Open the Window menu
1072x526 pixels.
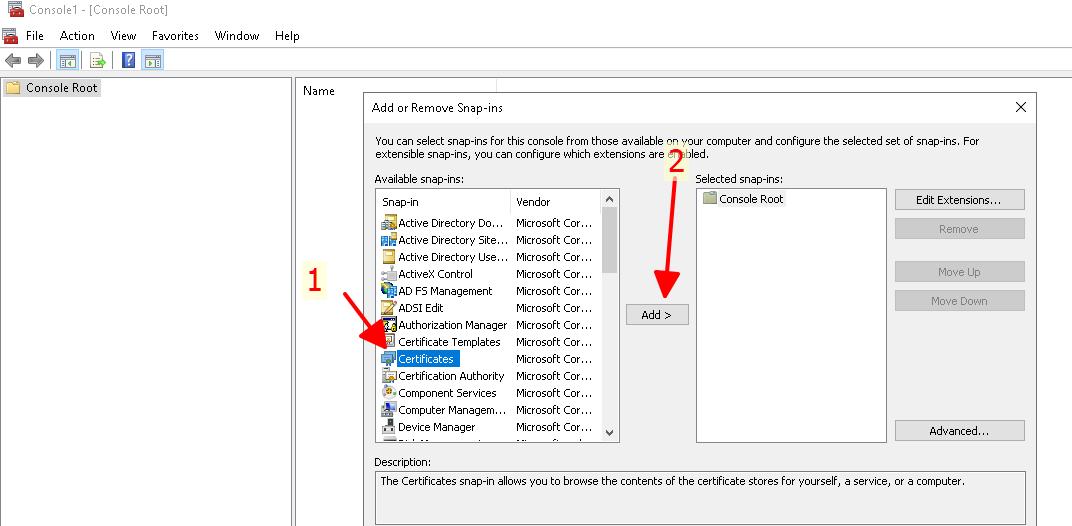tap(237, 36)
